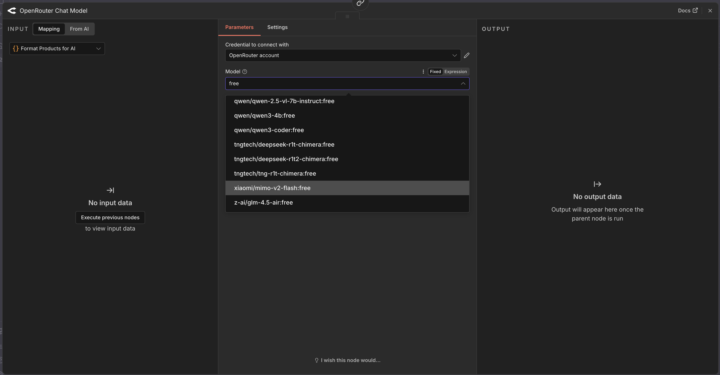Image resolution: width=720 pixels, height=375 pixels.
Task: Pick tngtech/tng-r1t-chimera:free model
Action: [347, 174]
